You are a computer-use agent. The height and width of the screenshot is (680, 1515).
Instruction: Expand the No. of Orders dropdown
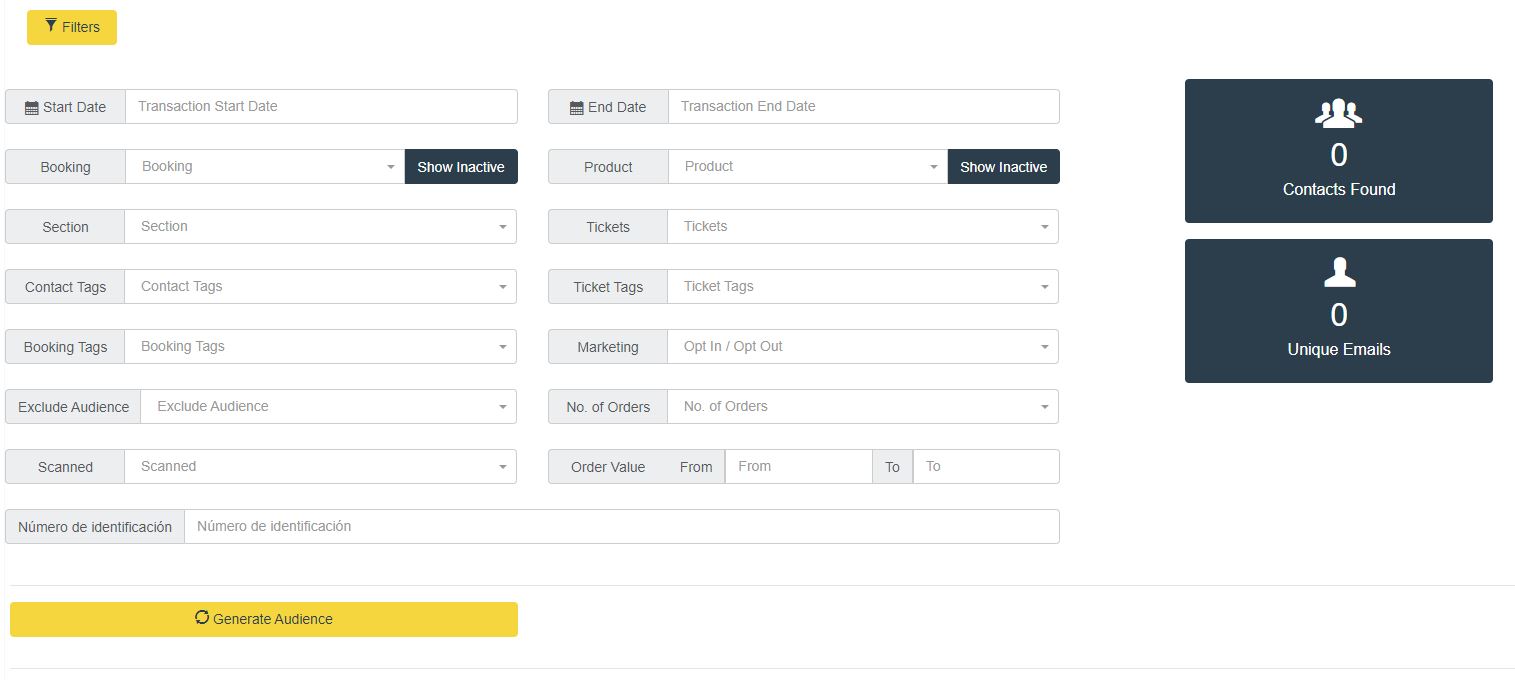coord(863,407)
